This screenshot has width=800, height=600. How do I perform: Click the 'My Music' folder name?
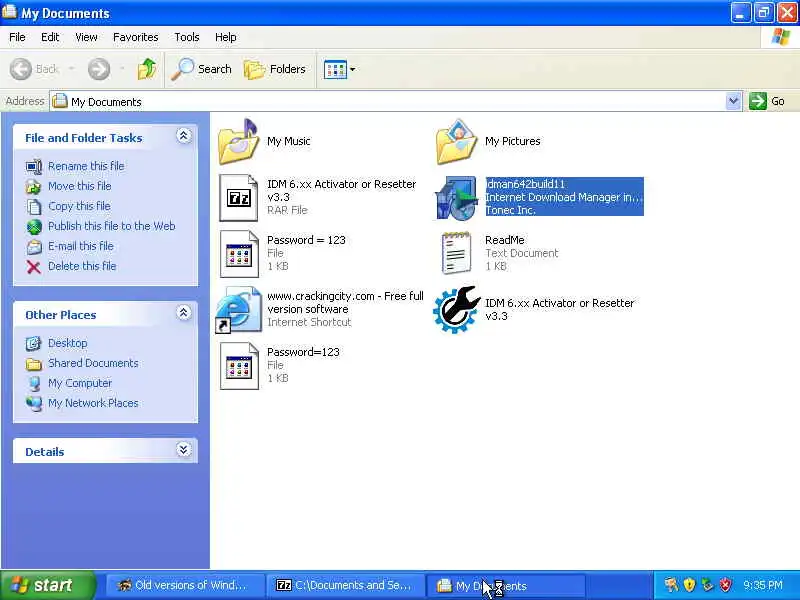tap(289, 141)
